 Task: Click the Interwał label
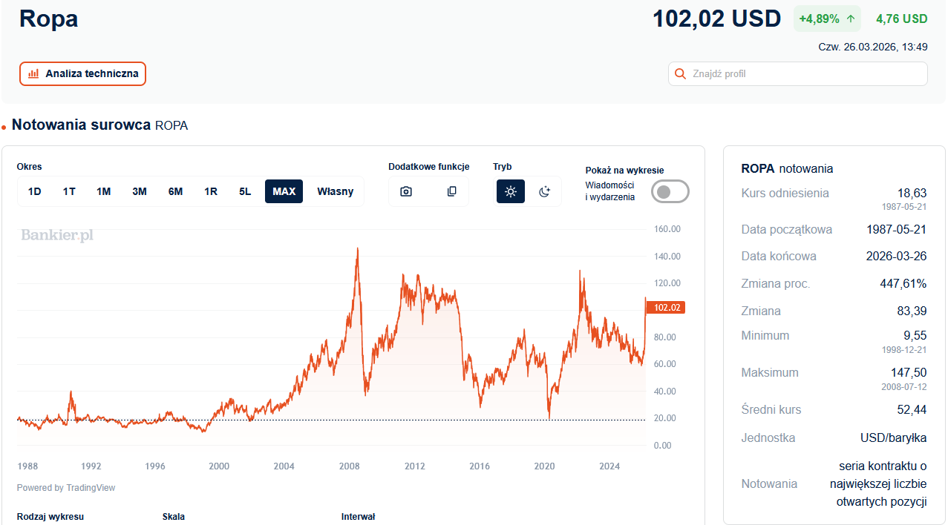358,517
